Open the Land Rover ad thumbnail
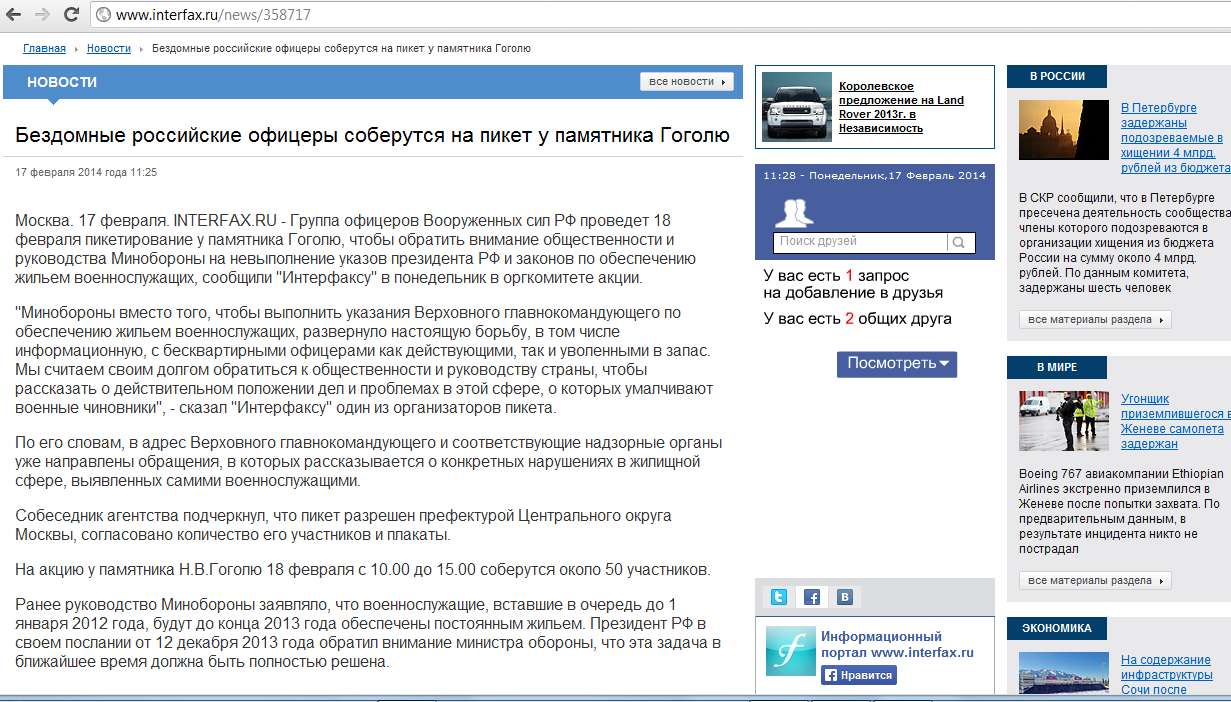 796,106
